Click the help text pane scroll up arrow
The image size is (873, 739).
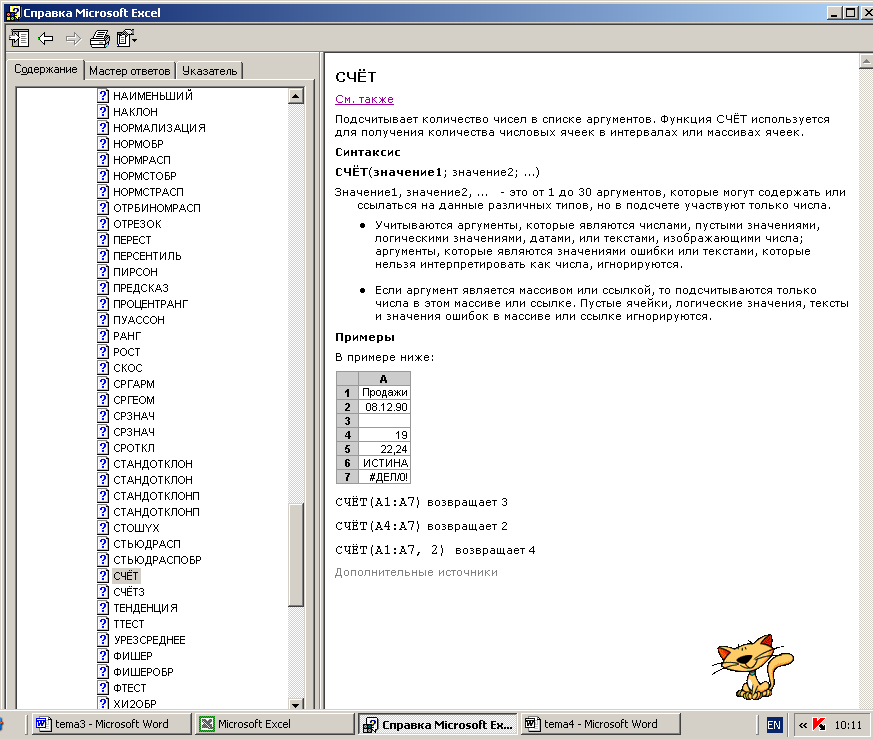866,61
